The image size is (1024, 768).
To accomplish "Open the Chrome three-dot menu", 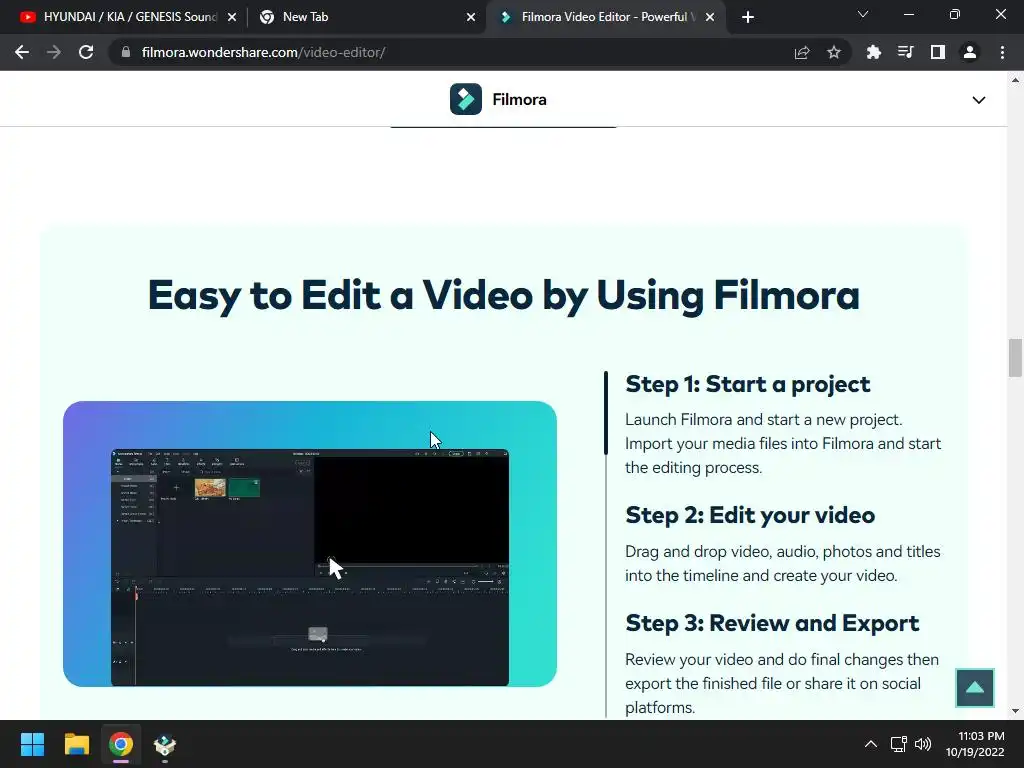I will point(1002,52).
